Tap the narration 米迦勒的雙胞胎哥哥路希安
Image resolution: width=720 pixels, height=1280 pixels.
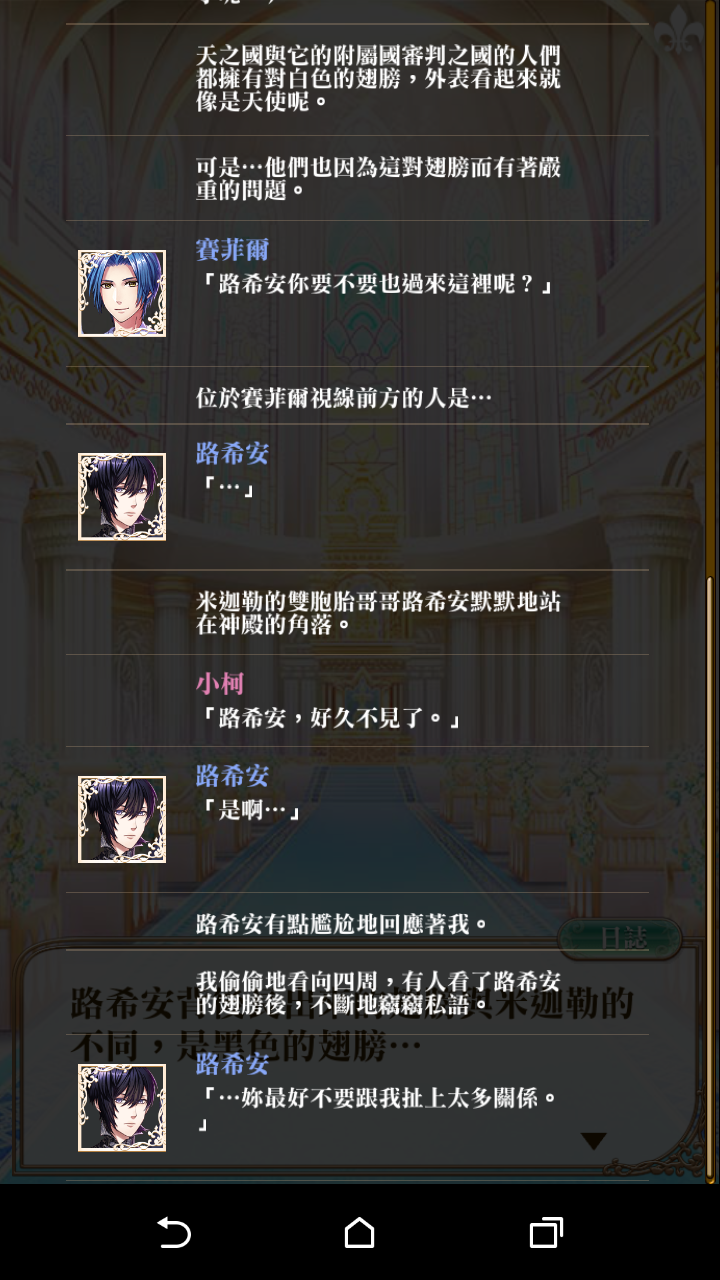tap(378, 613)
